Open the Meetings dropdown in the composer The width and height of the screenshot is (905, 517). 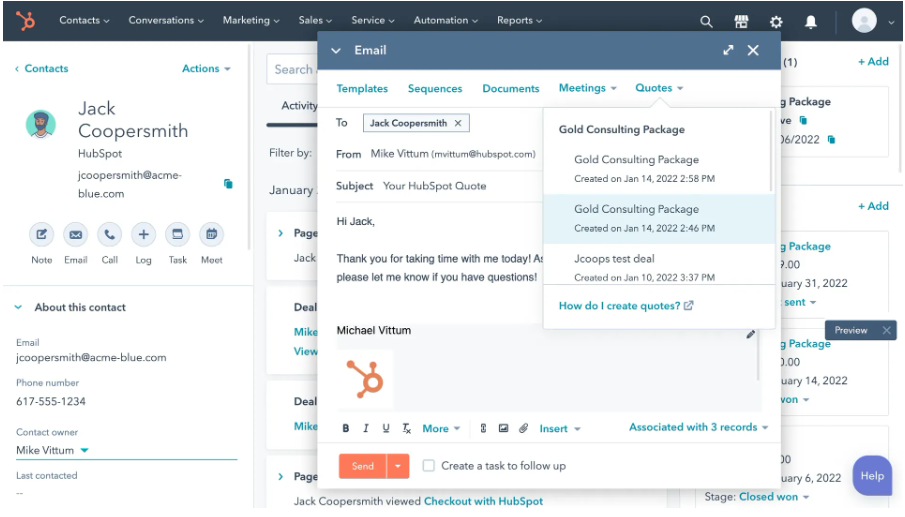588,88
